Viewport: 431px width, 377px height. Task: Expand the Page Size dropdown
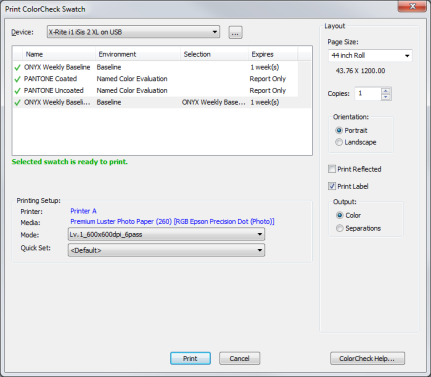(407, 56)
